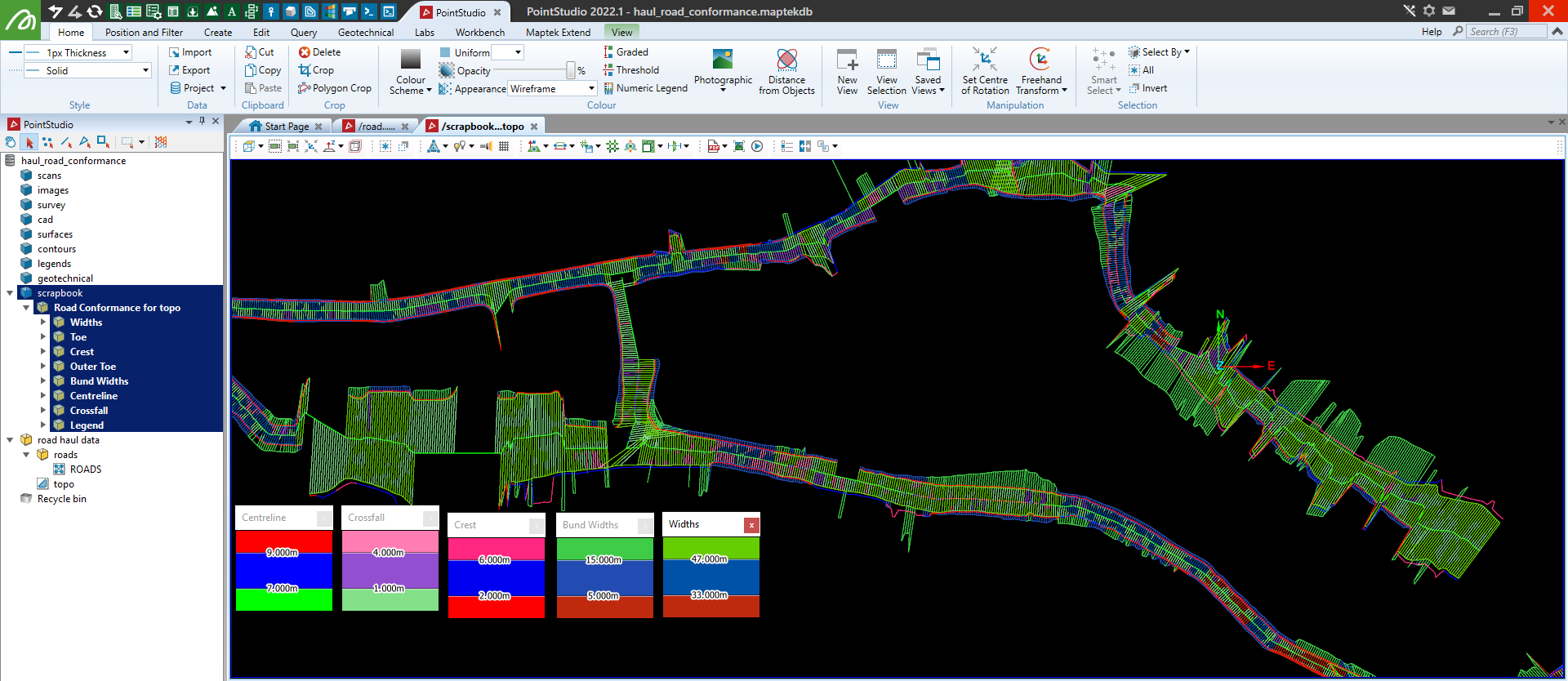Toggle Threshold colouring option
1568x681 pixels.
pyautogui.click(x=630, y=70)
